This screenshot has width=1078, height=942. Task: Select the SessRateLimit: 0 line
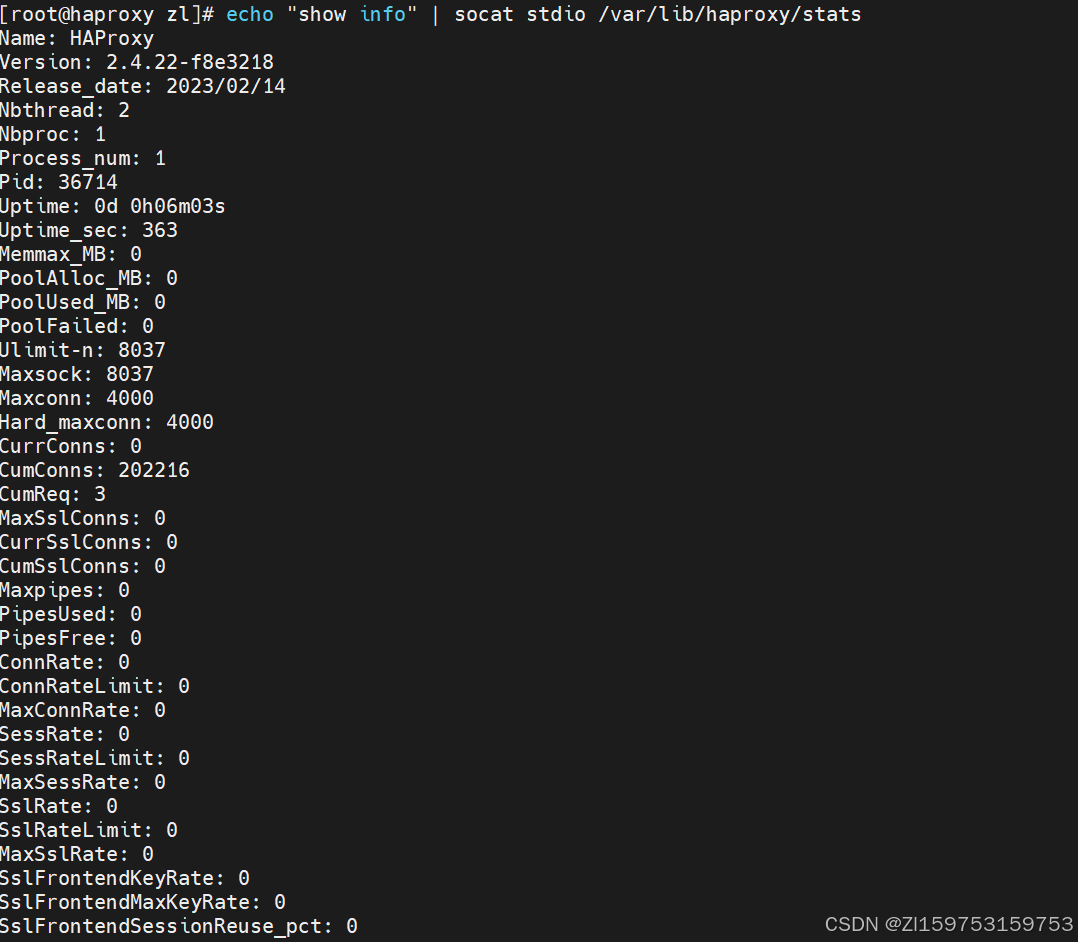coord(94,758)
